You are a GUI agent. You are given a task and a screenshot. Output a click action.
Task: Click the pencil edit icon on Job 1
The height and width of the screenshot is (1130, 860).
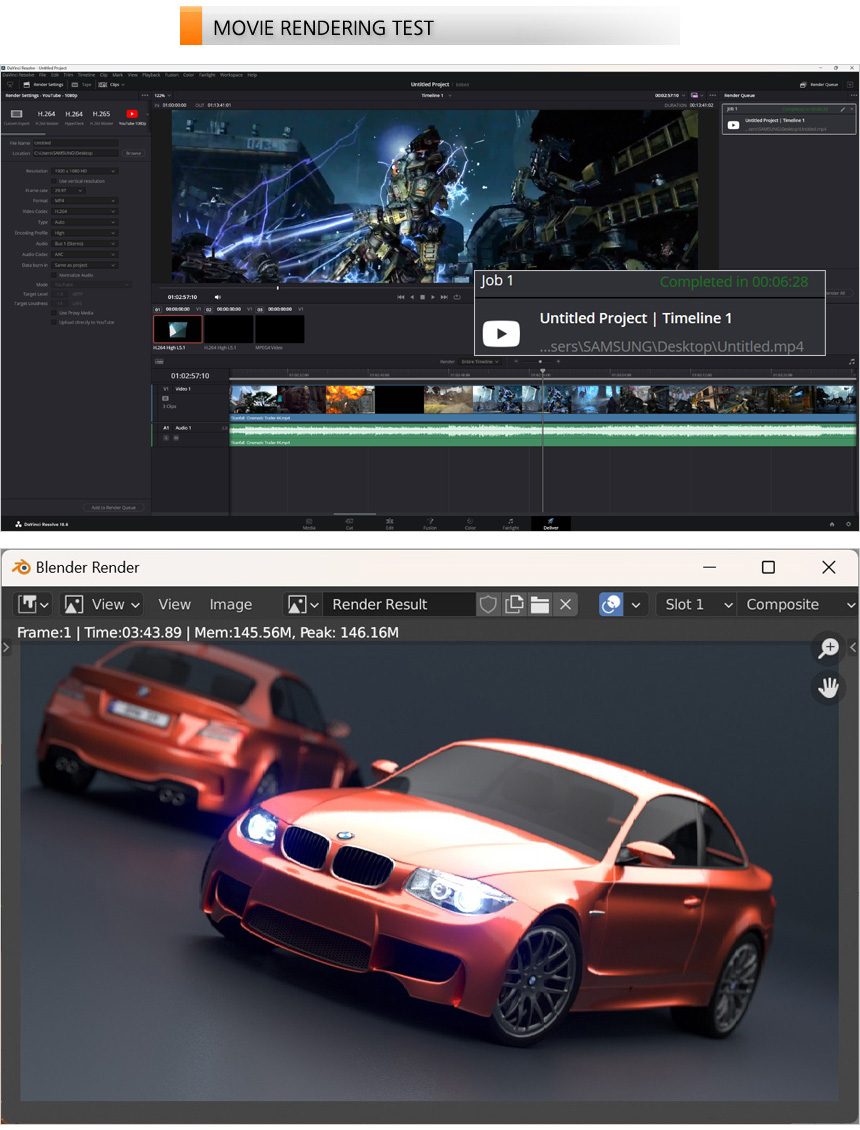[x=843, y=110]
